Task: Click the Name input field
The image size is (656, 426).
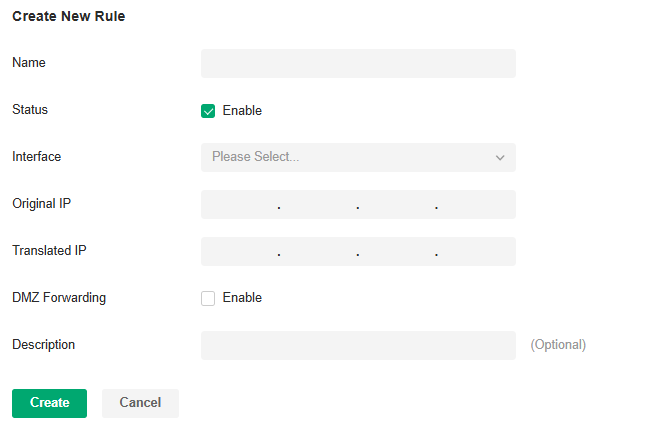Action: 358,63
